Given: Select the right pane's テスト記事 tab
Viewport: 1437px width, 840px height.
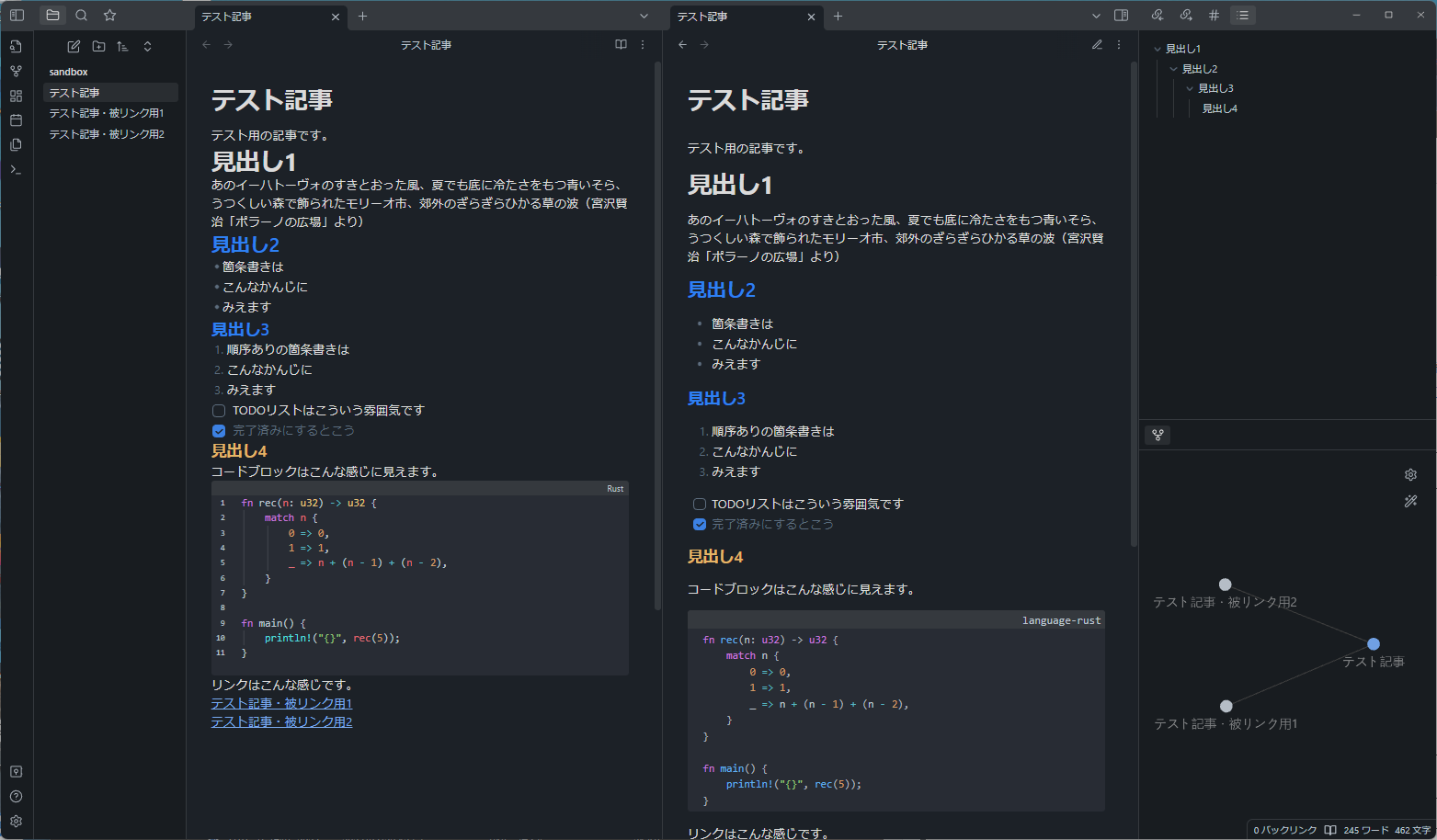Looking at the screenshot, I should [x=736, y=17].
